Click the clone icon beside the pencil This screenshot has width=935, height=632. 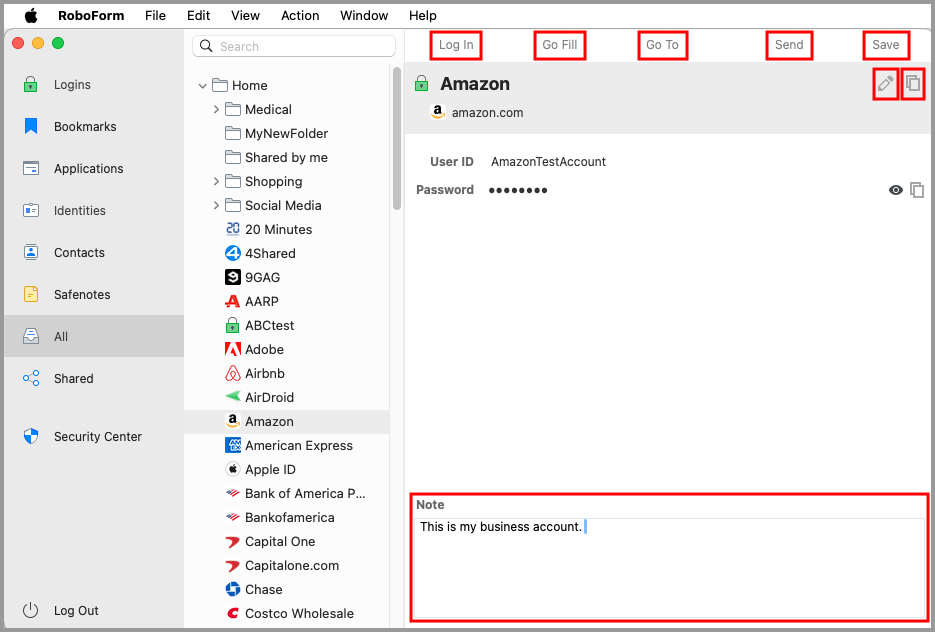pyautogui.click(x=913, y=84)
